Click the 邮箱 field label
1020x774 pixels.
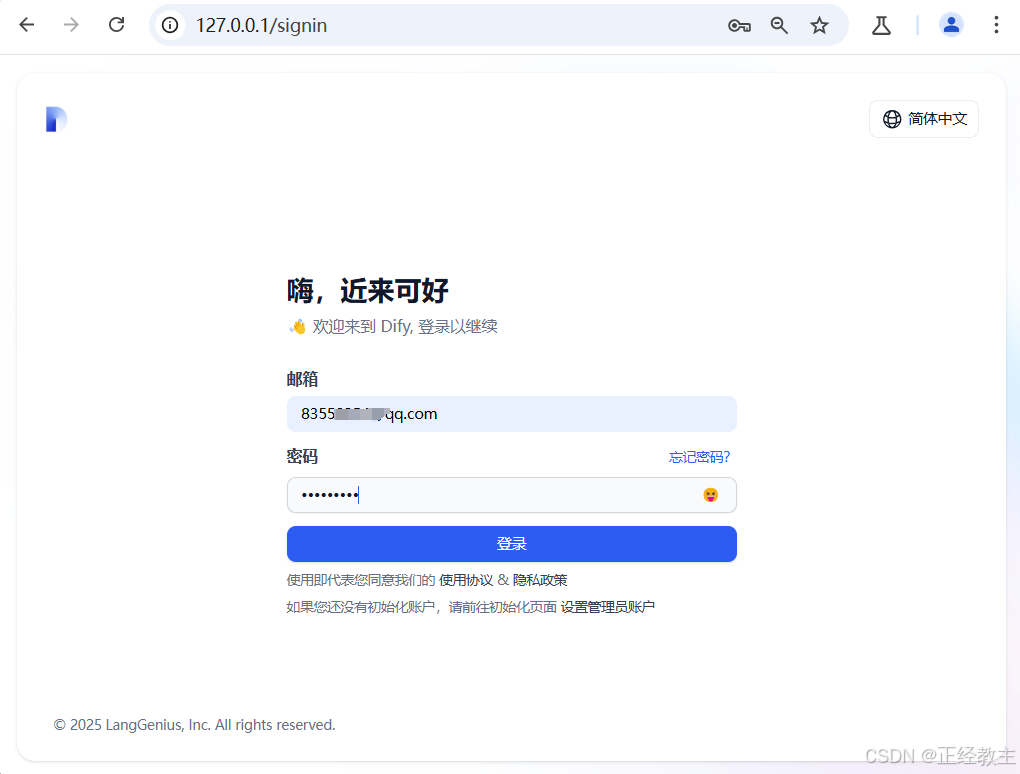[x=302, y=379]
